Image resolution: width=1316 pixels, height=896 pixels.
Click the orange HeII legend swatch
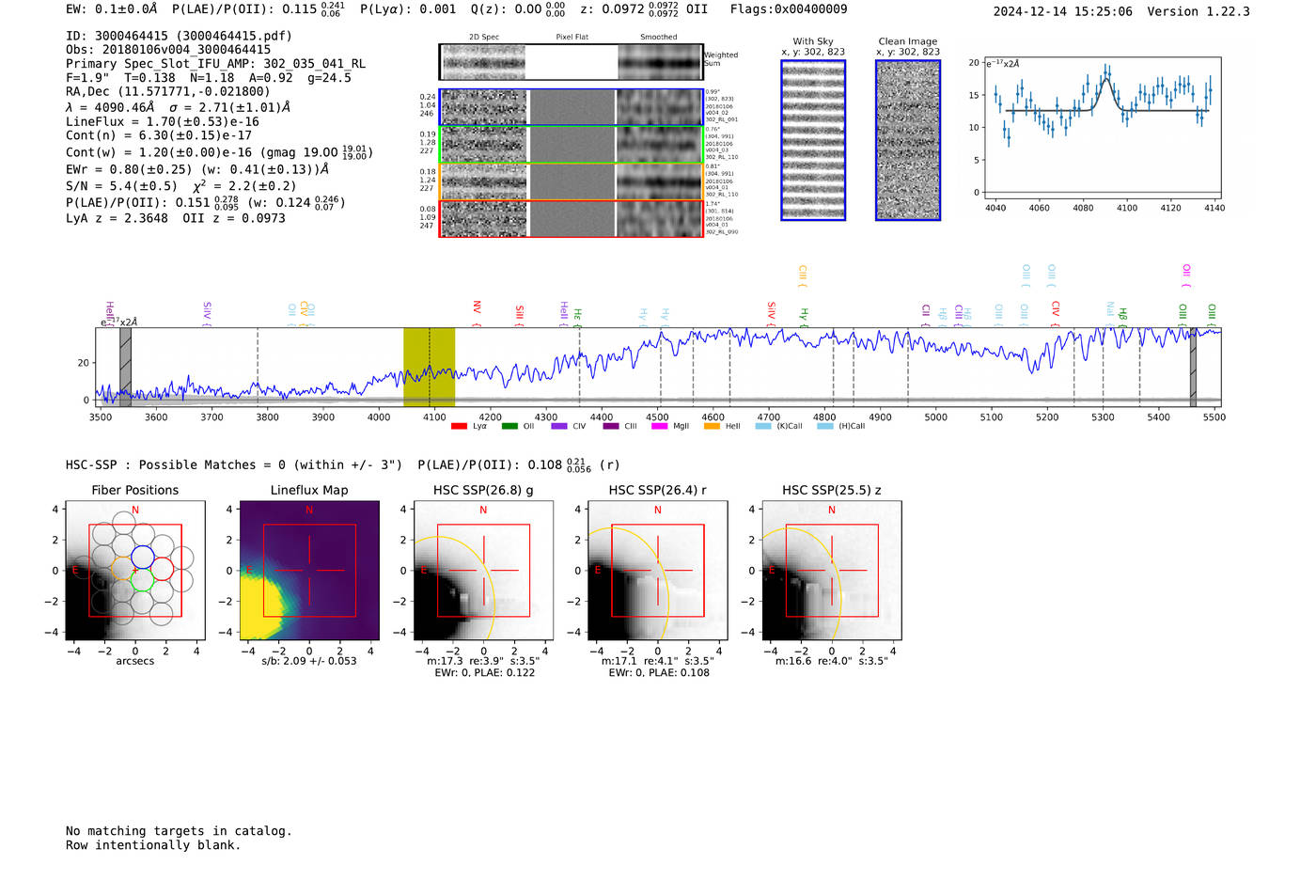712,426
